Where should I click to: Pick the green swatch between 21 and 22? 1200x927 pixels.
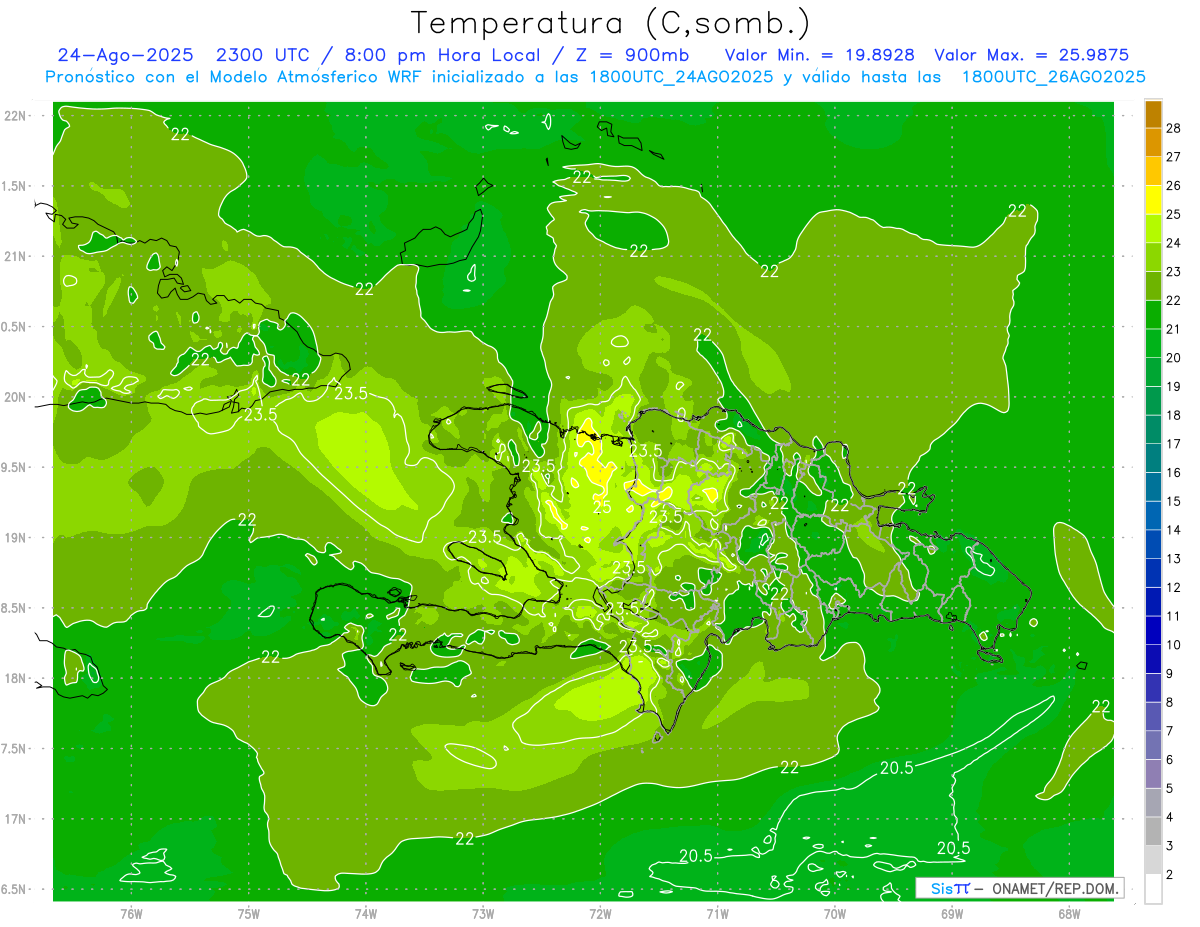click(1153, 314)
